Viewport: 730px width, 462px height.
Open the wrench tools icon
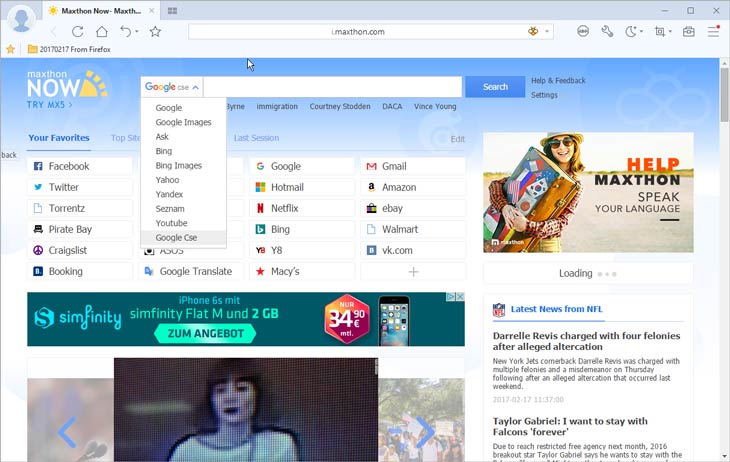607,32
